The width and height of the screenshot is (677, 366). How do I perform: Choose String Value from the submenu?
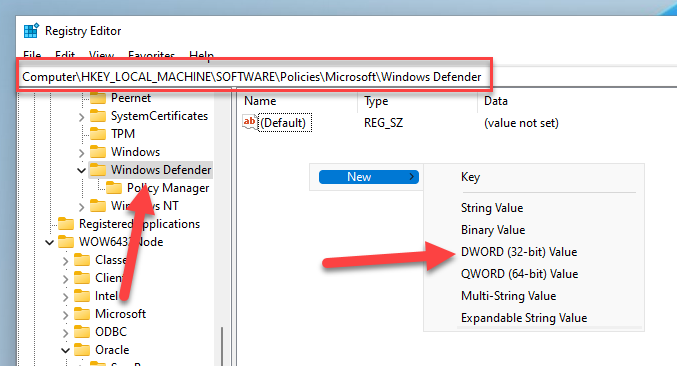pyautogui.click(x=492, y=208)
